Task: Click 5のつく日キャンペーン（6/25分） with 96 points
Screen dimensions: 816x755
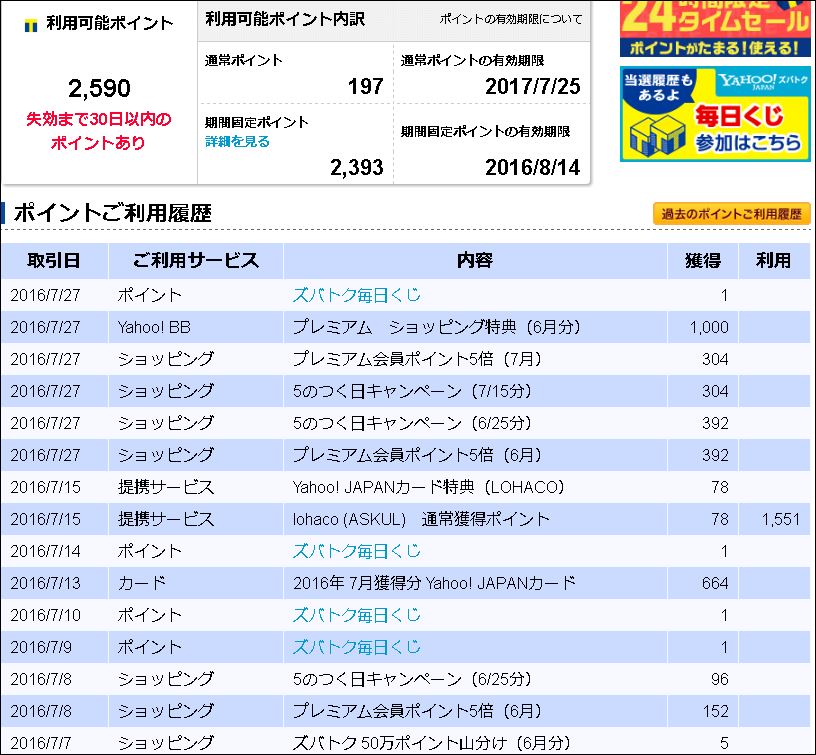Action: [x=412, y=679]
